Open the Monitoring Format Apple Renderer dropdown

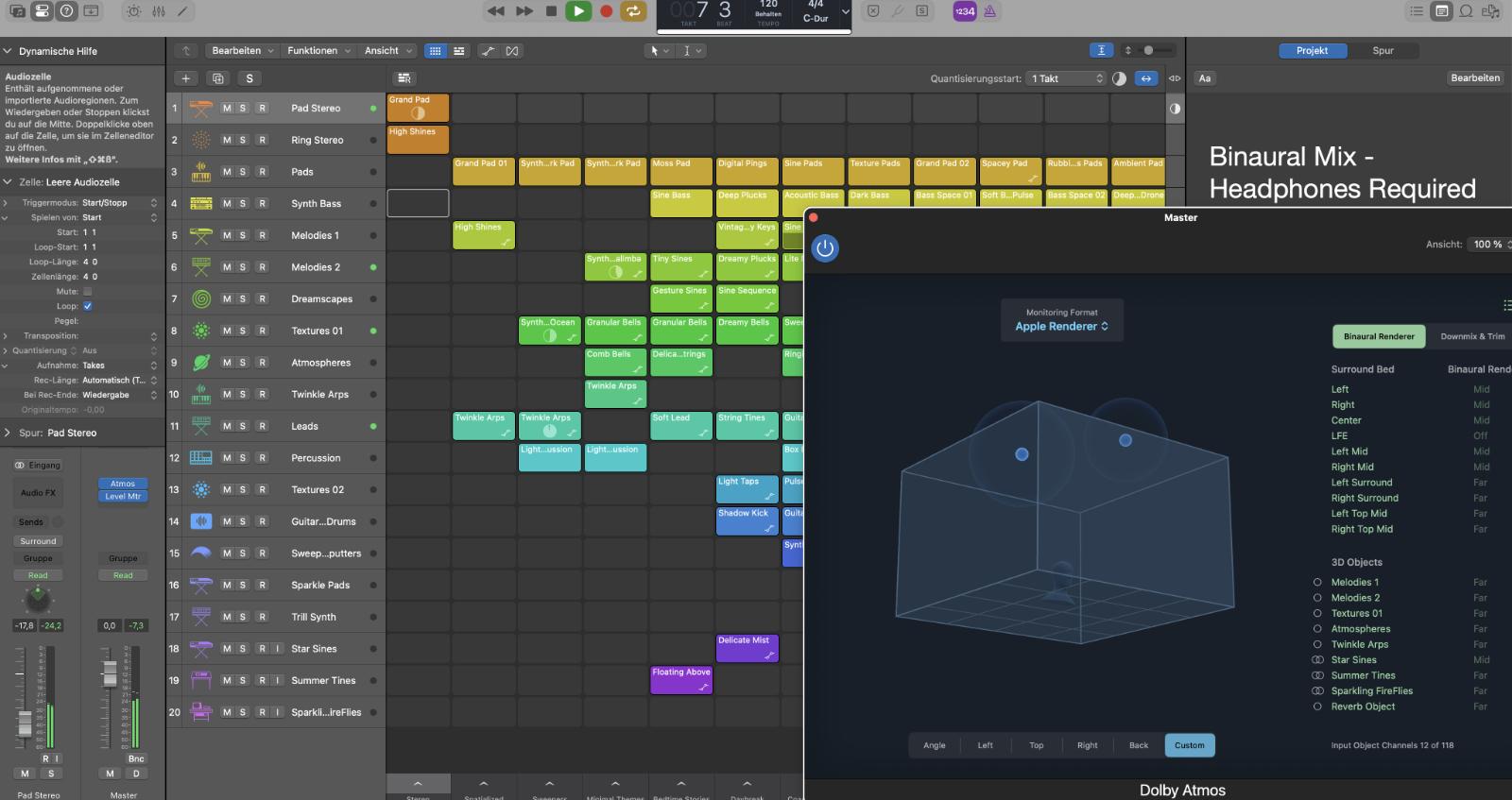point(1061,327)
